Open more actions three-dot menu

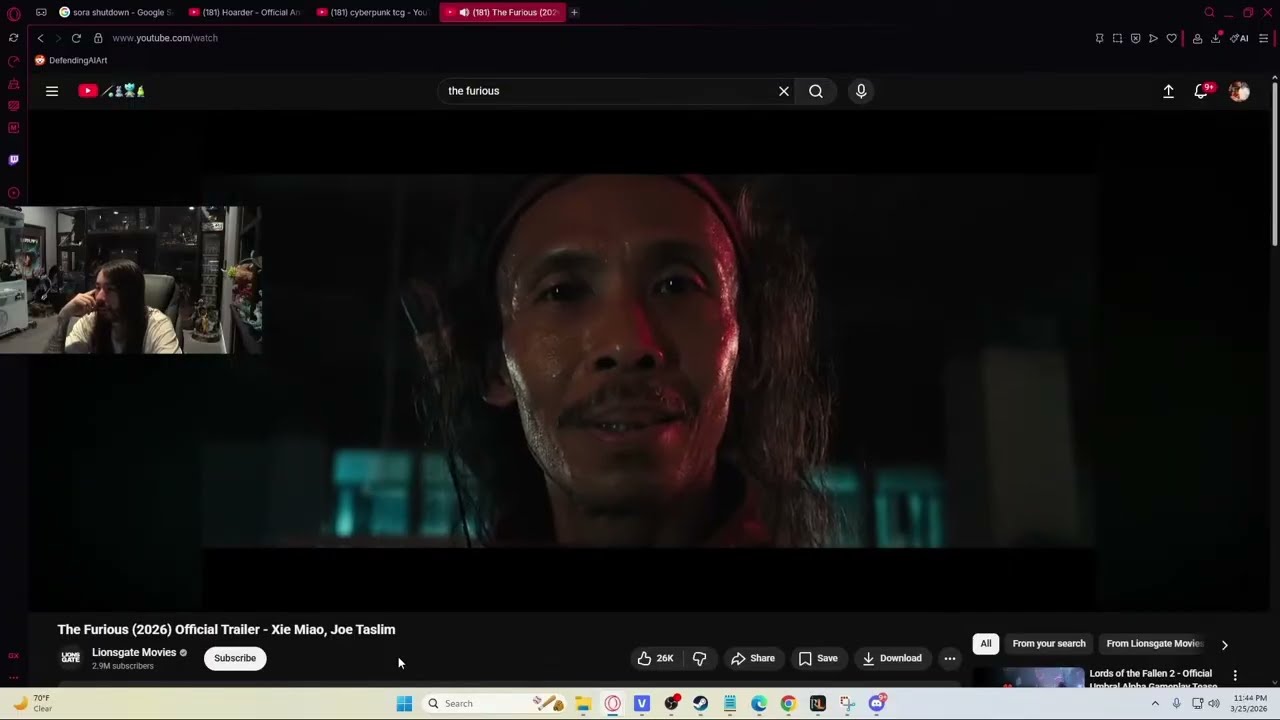[x=950, y=658]
